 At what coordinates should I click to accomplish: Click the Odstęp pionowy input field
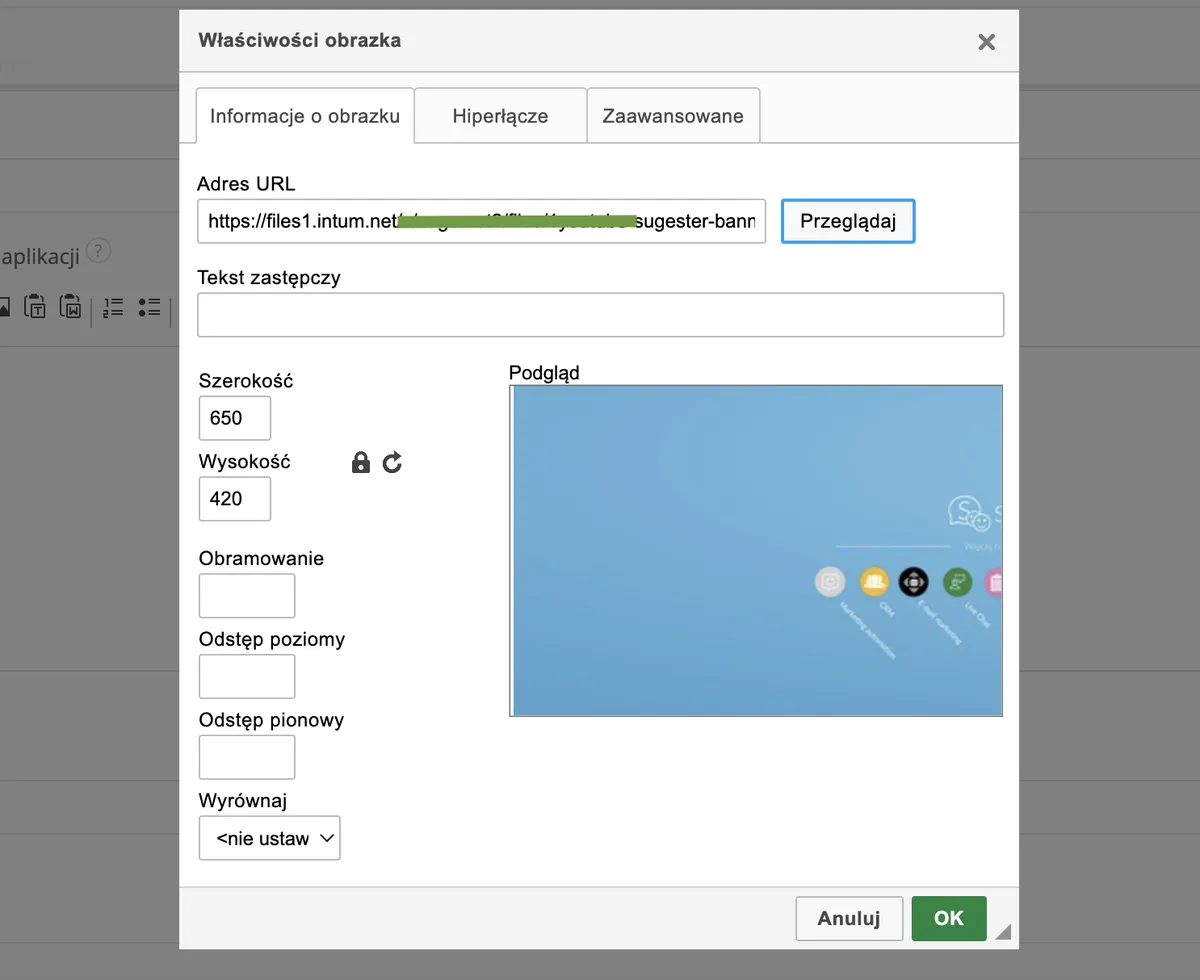247,757
